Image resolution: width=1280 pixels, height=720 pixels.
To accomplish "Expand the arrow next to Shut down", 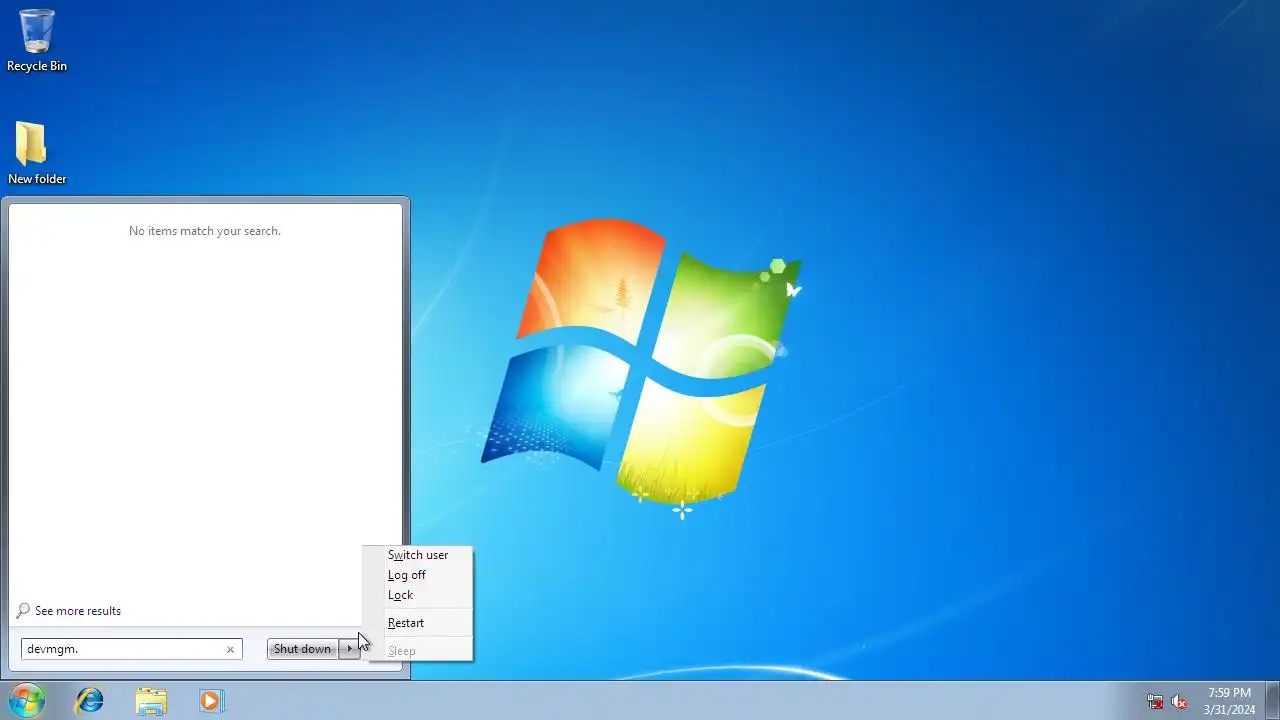I will coord(349,649).
